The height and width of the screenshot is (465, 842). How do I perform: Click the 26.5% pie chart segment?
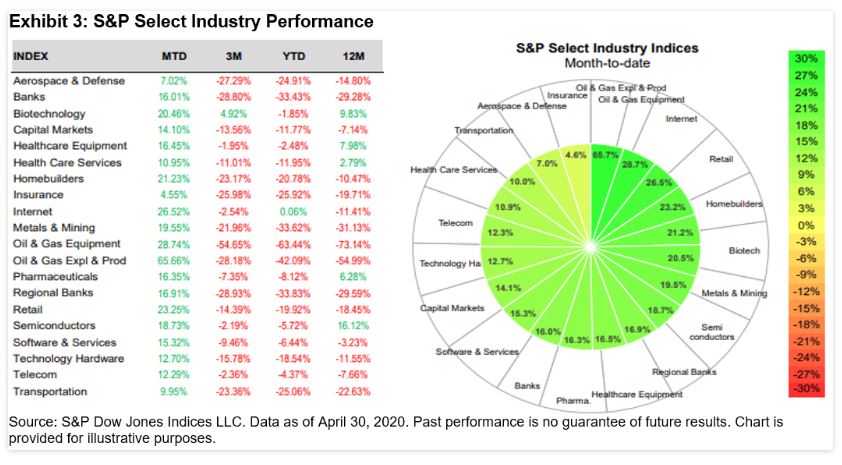click(659, 183)
